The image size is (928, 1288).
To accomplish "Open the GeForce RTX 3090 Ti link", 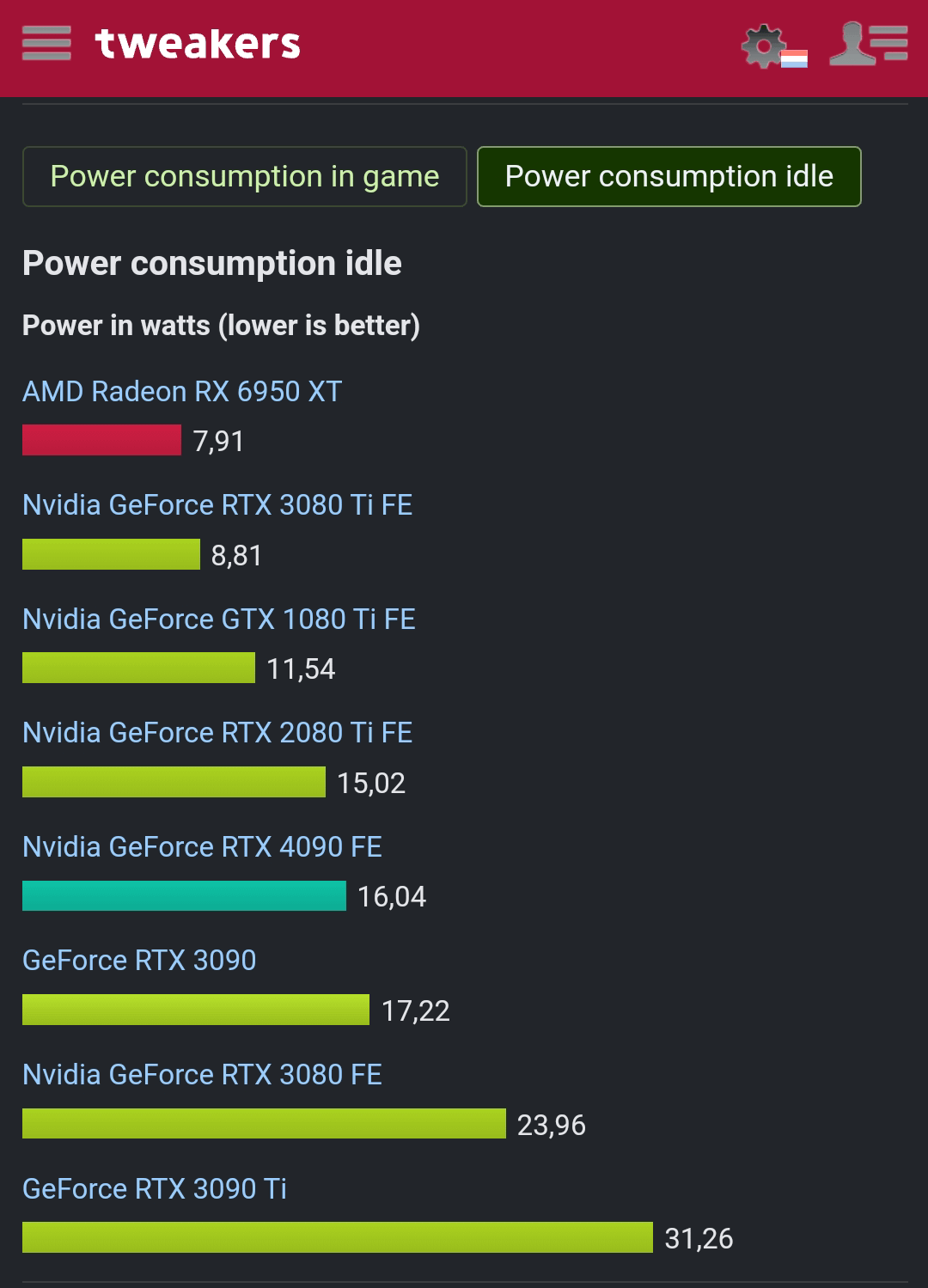I will click(155, 1188).
